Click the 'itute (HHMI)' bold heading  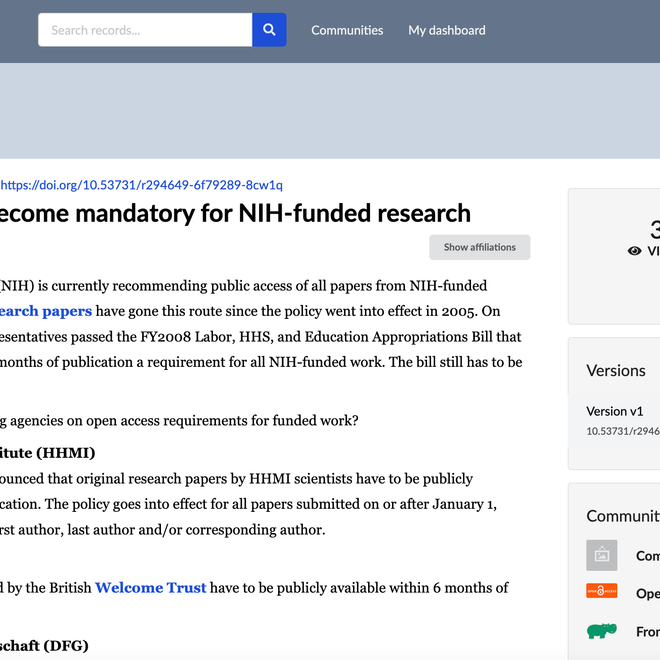[48, 453]
